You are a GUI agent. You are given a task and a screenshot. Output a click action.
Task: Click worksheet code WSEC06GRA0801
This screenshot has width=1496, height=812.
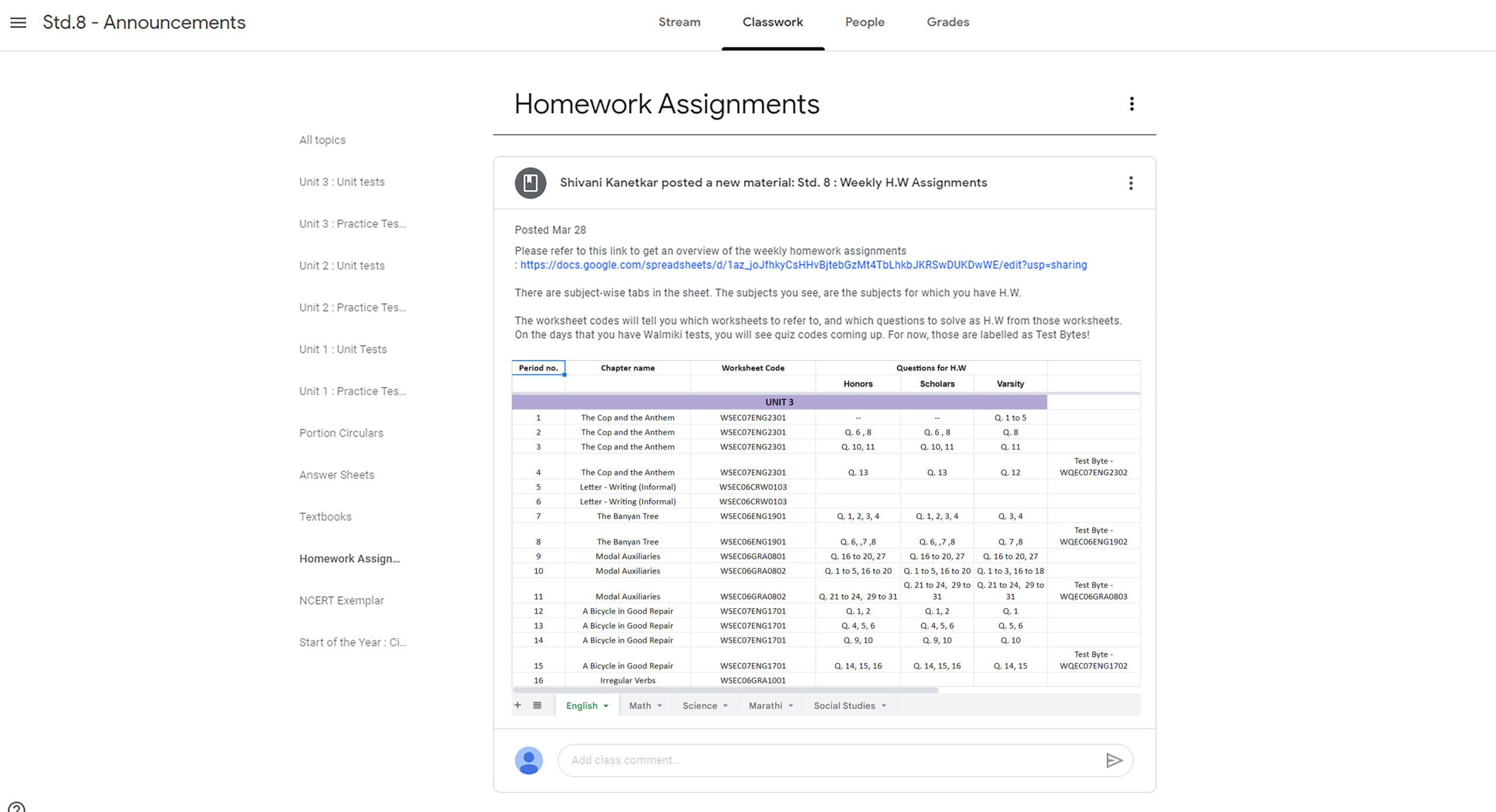coord(753,557)
